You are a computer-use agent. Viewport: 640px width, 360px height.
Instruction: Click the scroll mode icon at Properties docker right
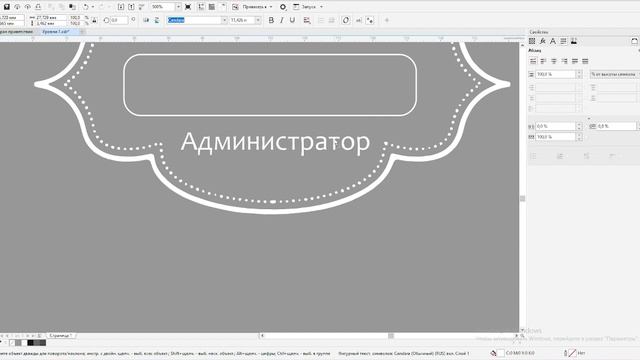(x=635, y=41)
